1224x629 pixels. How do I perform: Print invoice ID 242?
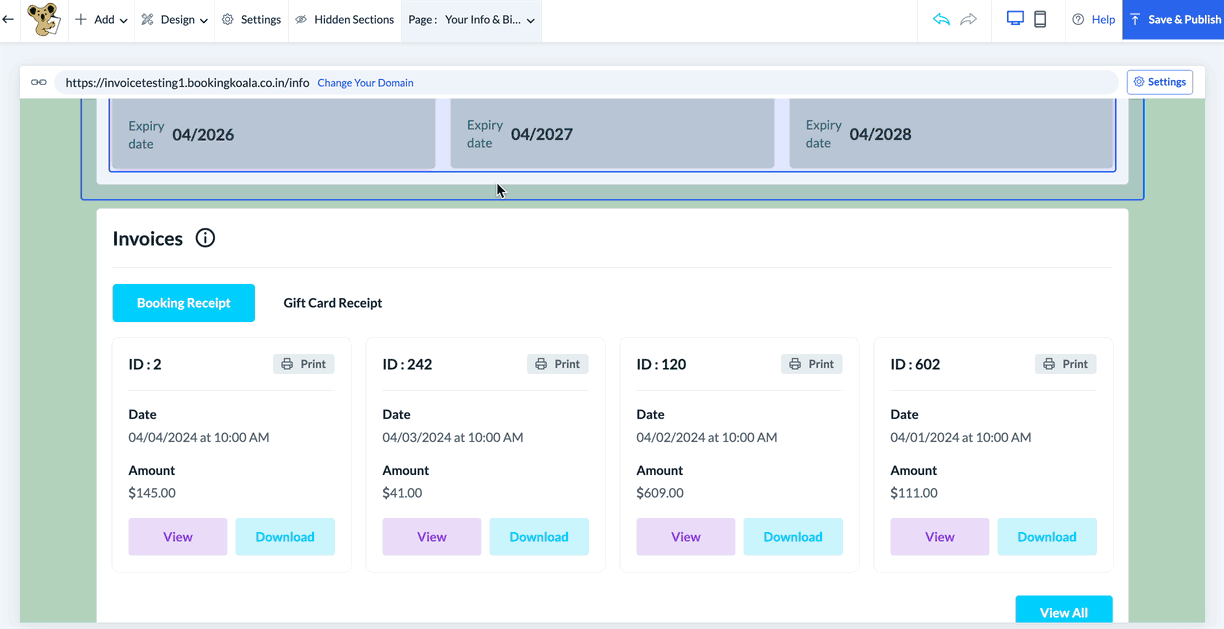point(558,364)
